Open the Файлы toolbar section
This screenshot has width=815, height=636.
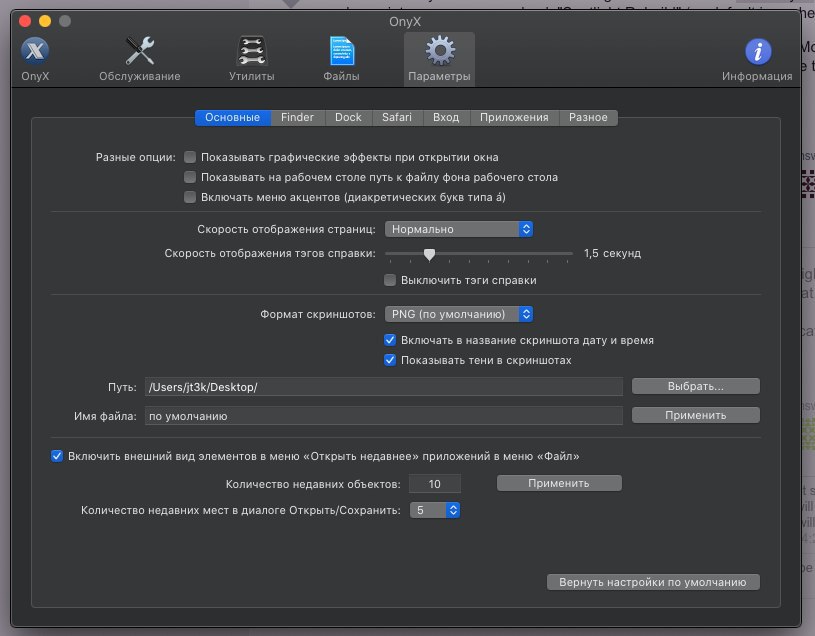click(341, 59)
